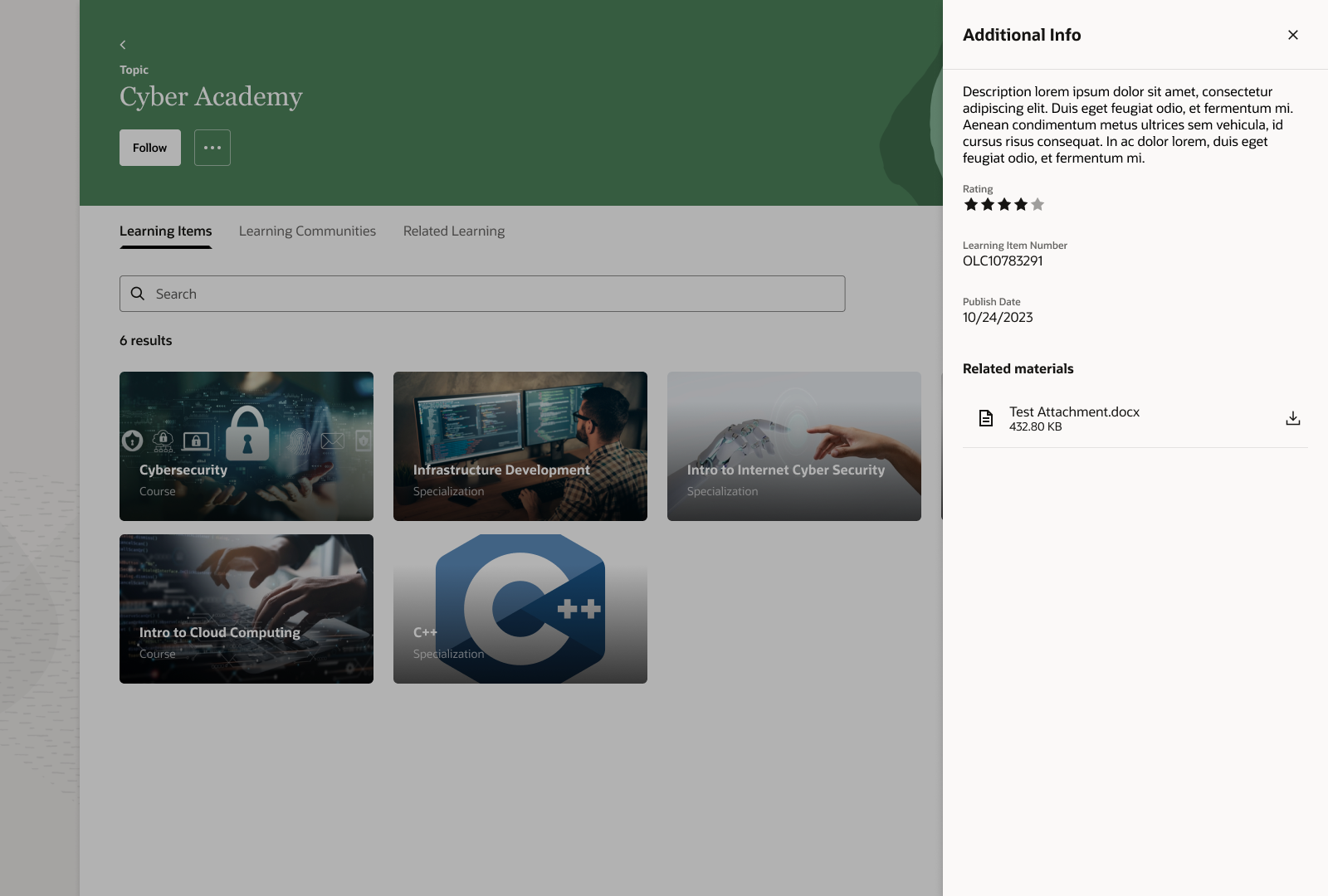Open the Infrastructure Development specialization card

click(520, 446)
